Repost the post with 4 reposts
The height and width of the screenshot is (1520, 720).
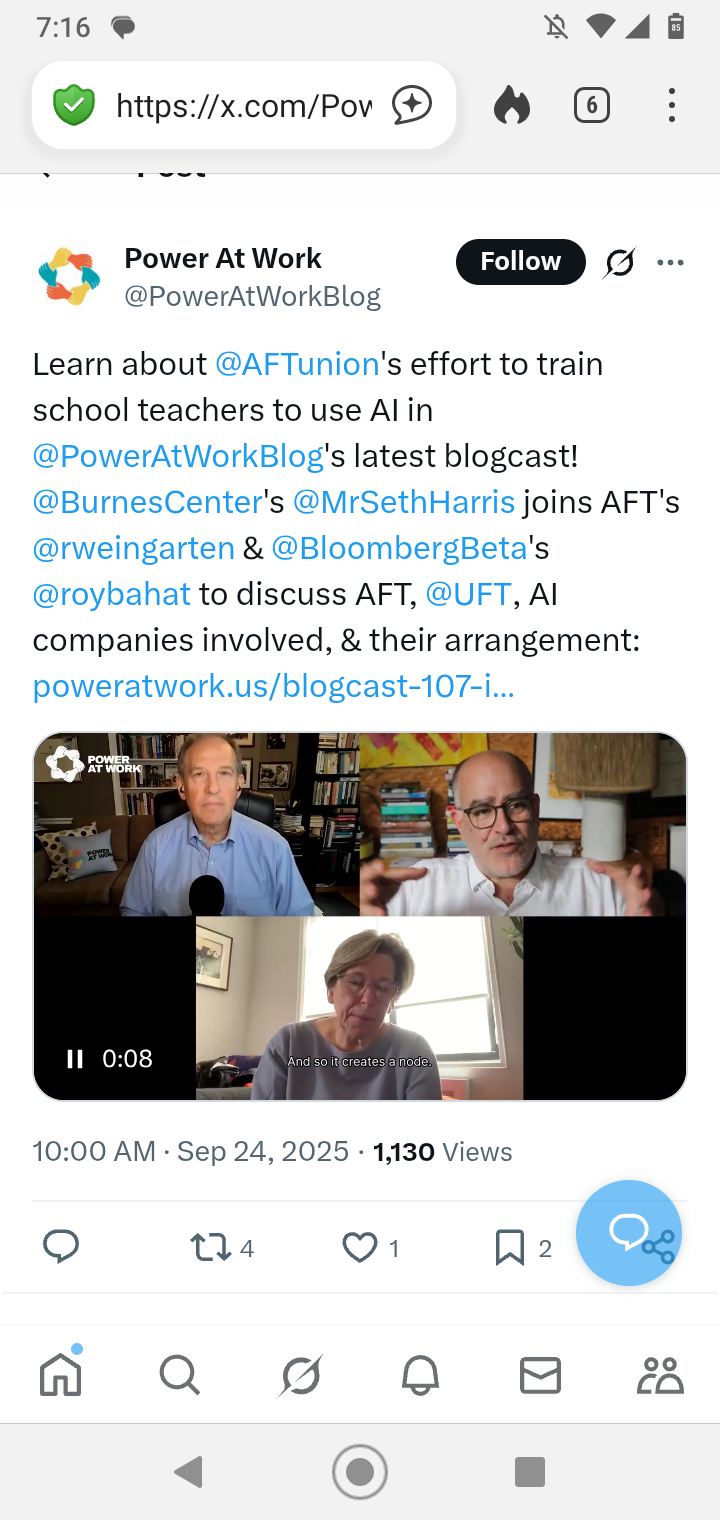click(x=211, y=1247)
